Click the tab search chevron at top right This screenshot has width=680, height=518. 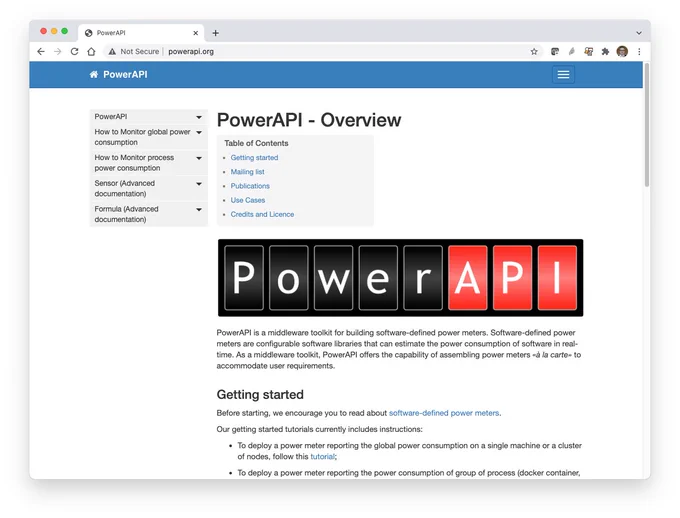pyautogui.click(x=639, y=33)
